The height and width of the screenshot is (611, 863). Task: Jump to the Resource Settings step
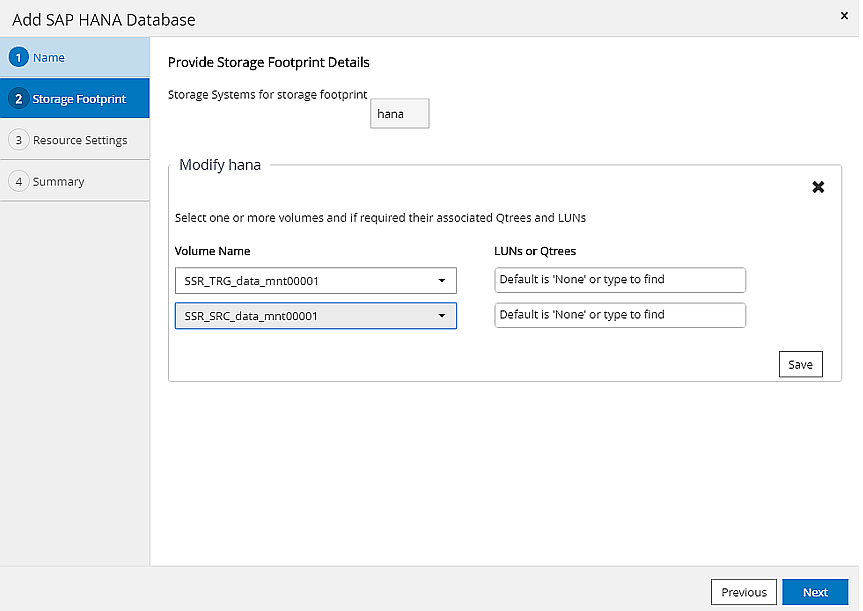point(80,140)
